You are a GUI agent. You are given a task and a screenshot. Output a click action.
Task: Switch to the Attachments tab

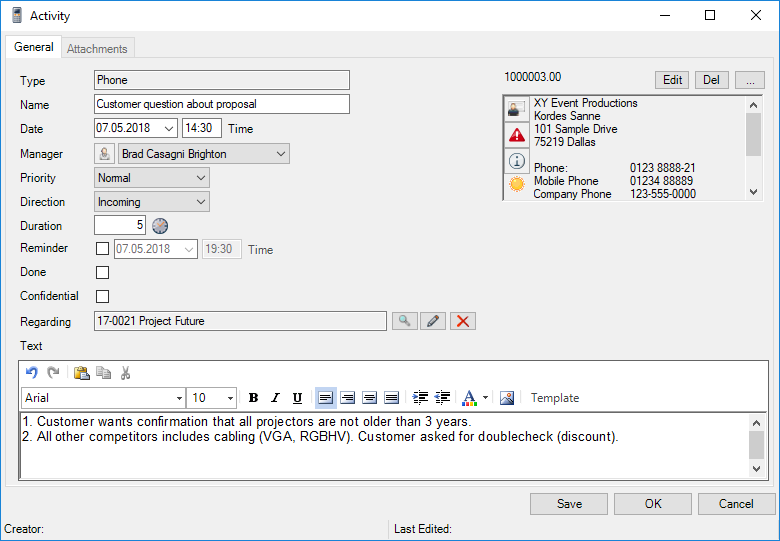[97, 48]
